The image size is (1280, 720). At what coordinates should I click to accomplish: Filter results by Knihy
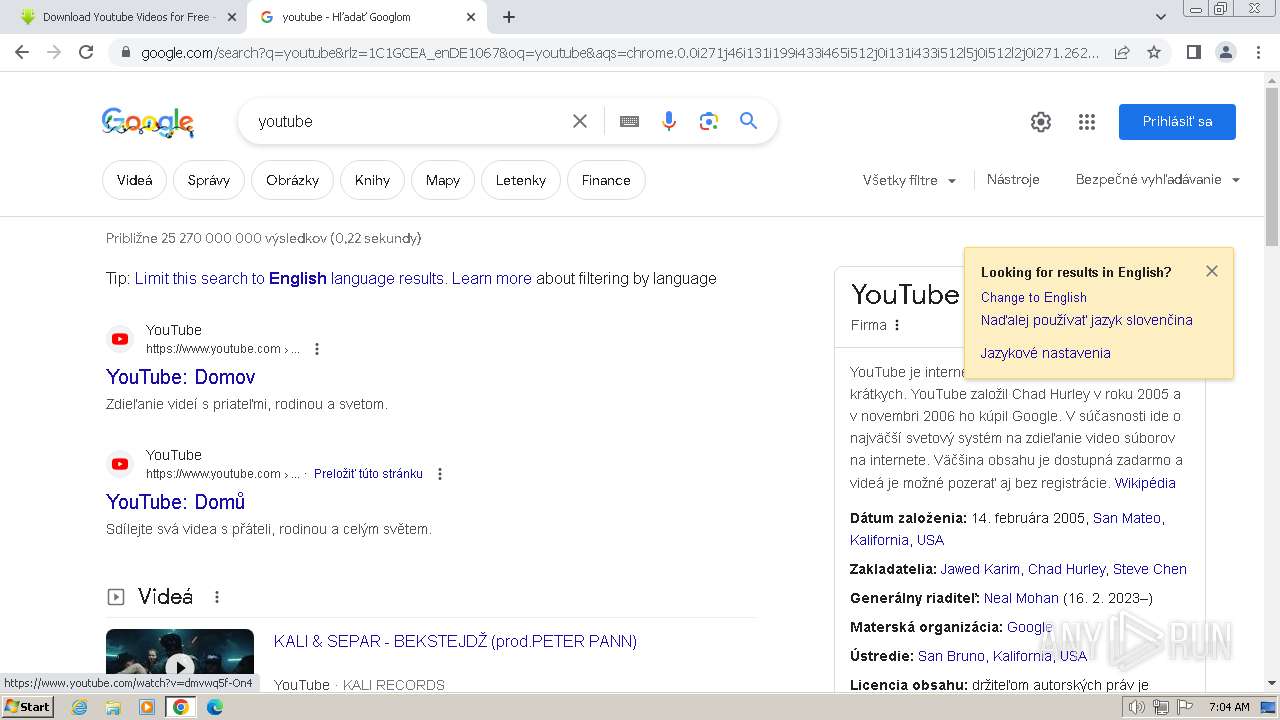[372, 180]
